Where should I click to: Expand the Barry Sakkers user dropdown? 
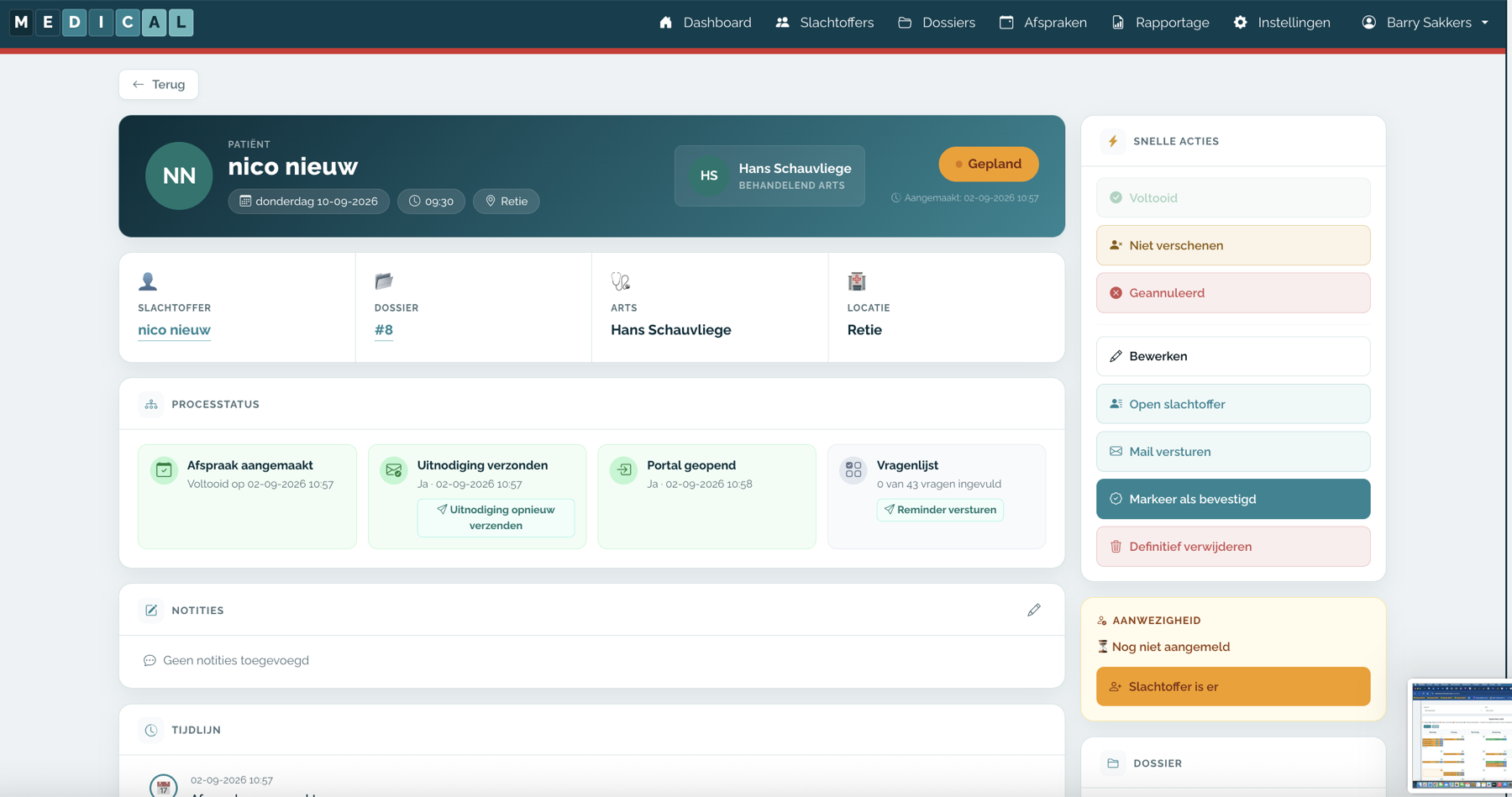(1425, 23)
